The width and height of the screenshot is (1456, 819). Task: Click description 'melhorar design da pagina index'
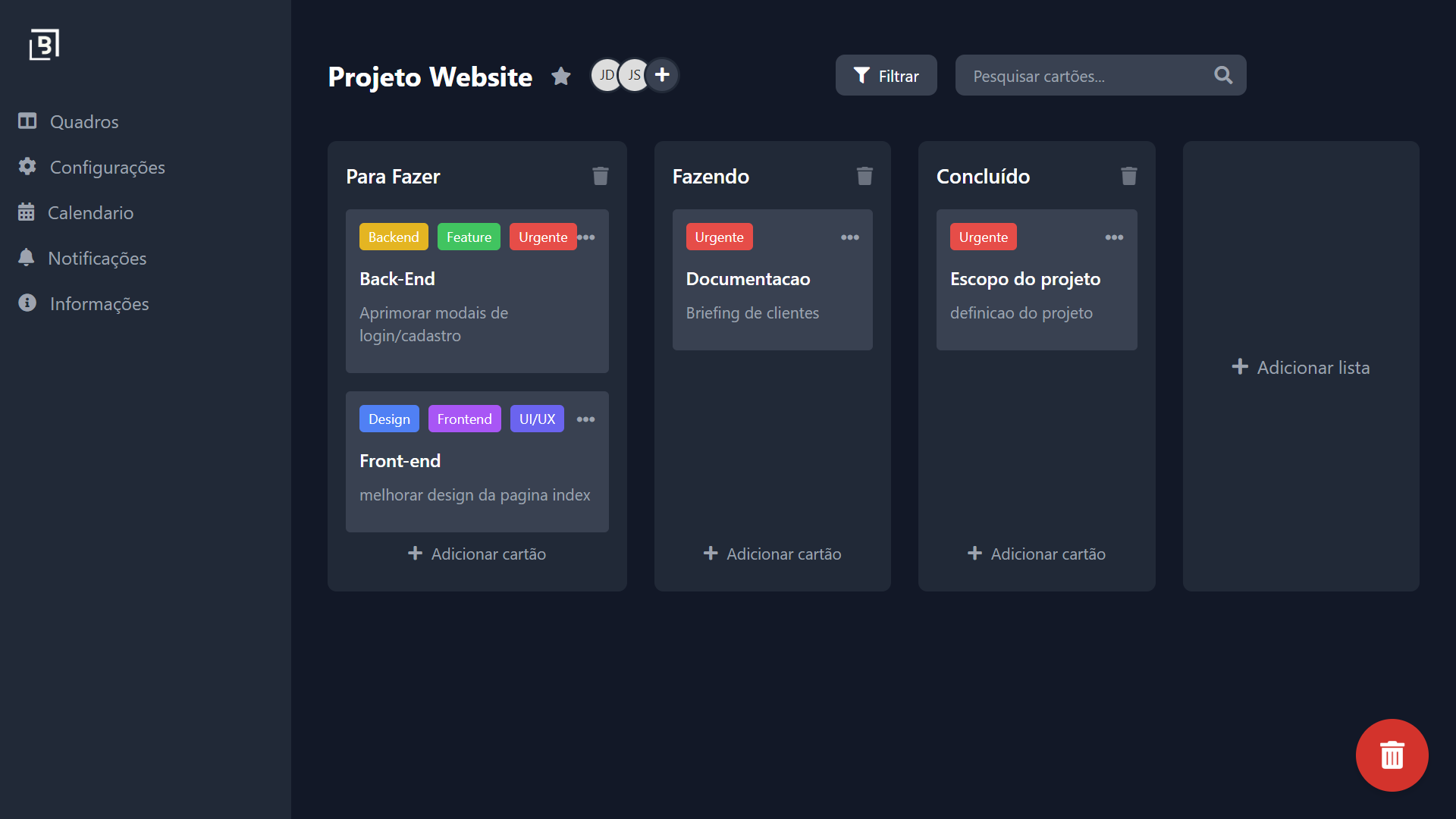click(475, 495)
